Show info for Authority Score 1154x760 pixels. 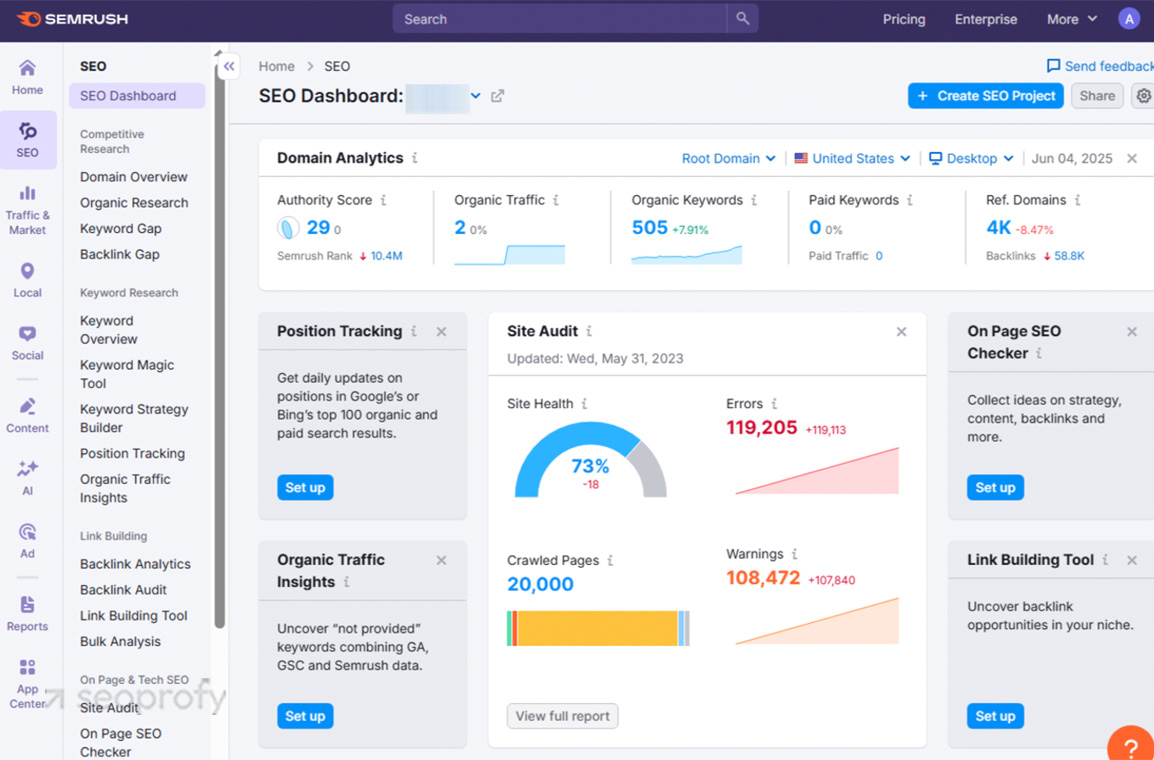pyautogui.click(x=383, y=200)
